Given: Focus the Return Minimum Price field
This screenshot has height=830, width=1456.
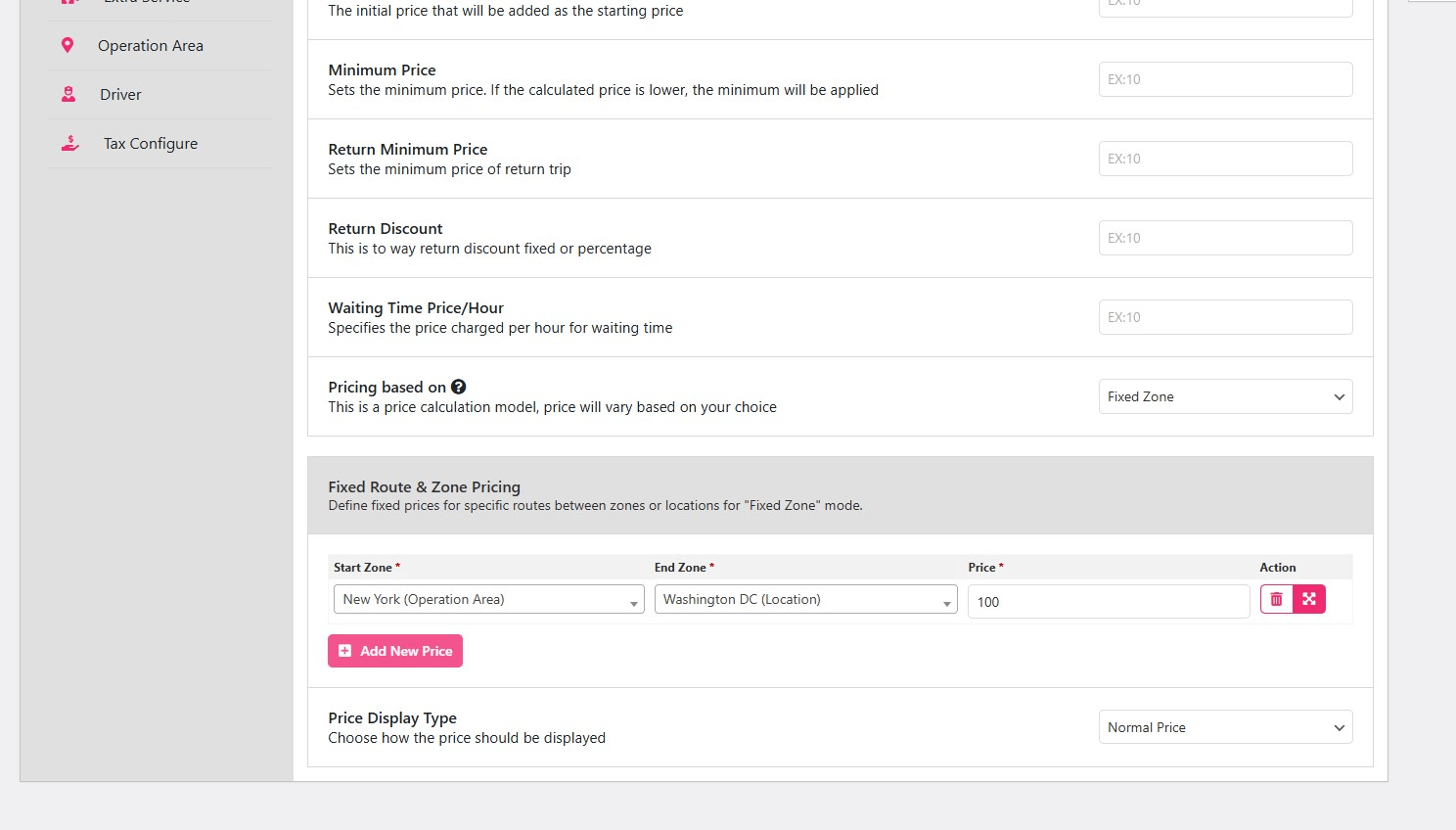Looking at the screenshot, I should point(1225,159).
